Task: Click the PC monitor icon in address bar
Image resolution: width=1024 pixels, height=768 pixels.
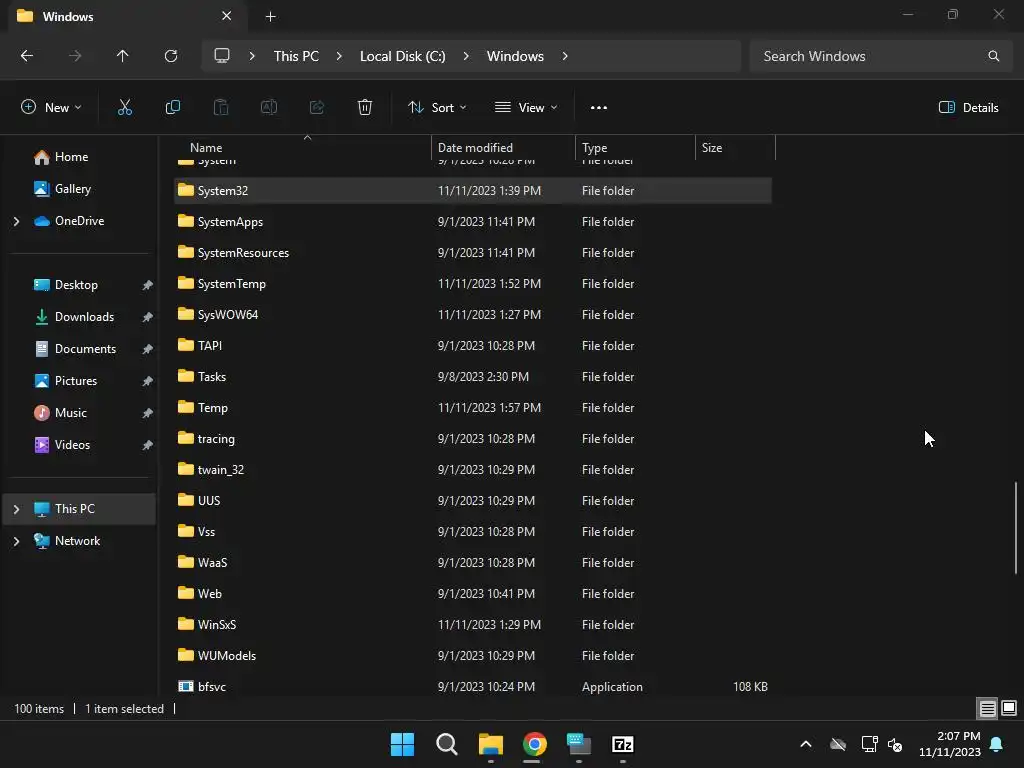Action: point(222,56)
